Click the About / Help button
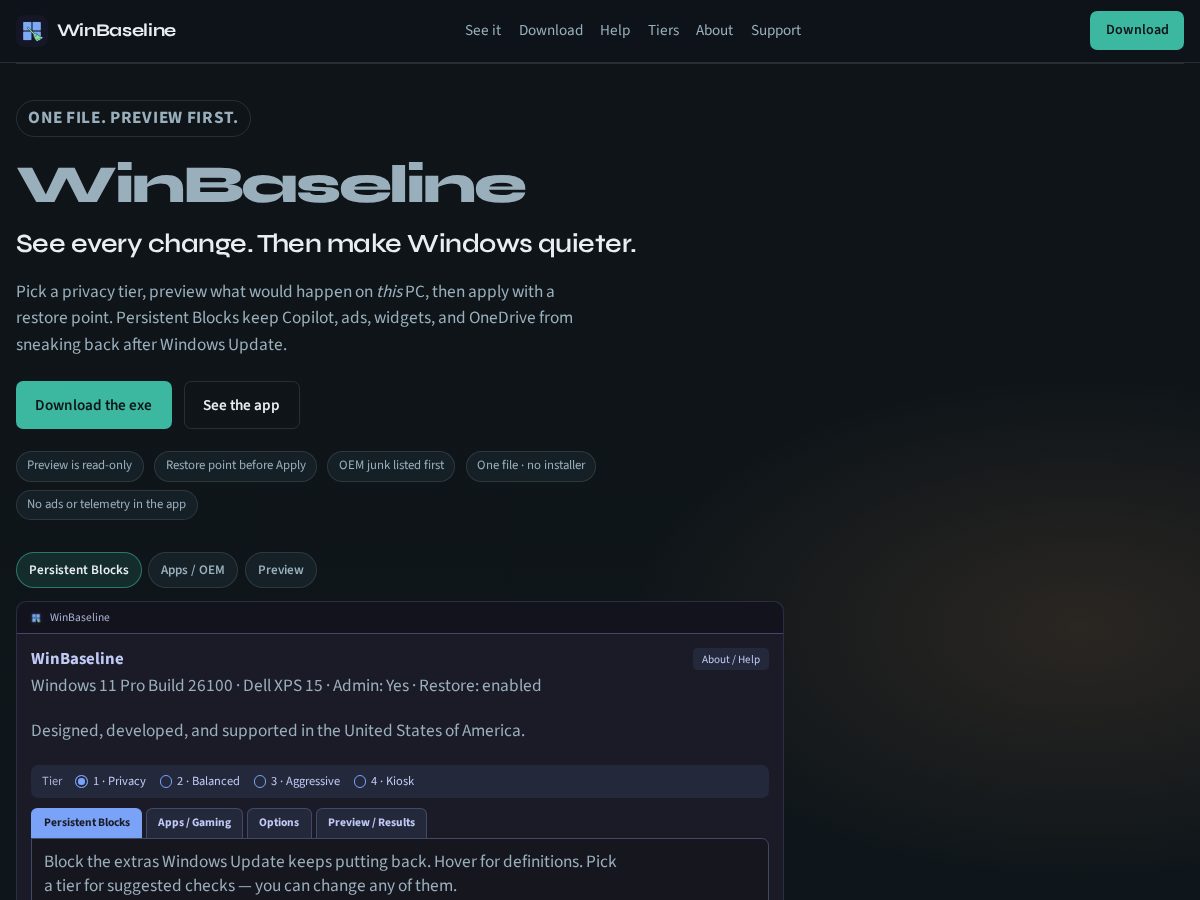The height and width of the screenshot is (900, 1200). [731, 659]
